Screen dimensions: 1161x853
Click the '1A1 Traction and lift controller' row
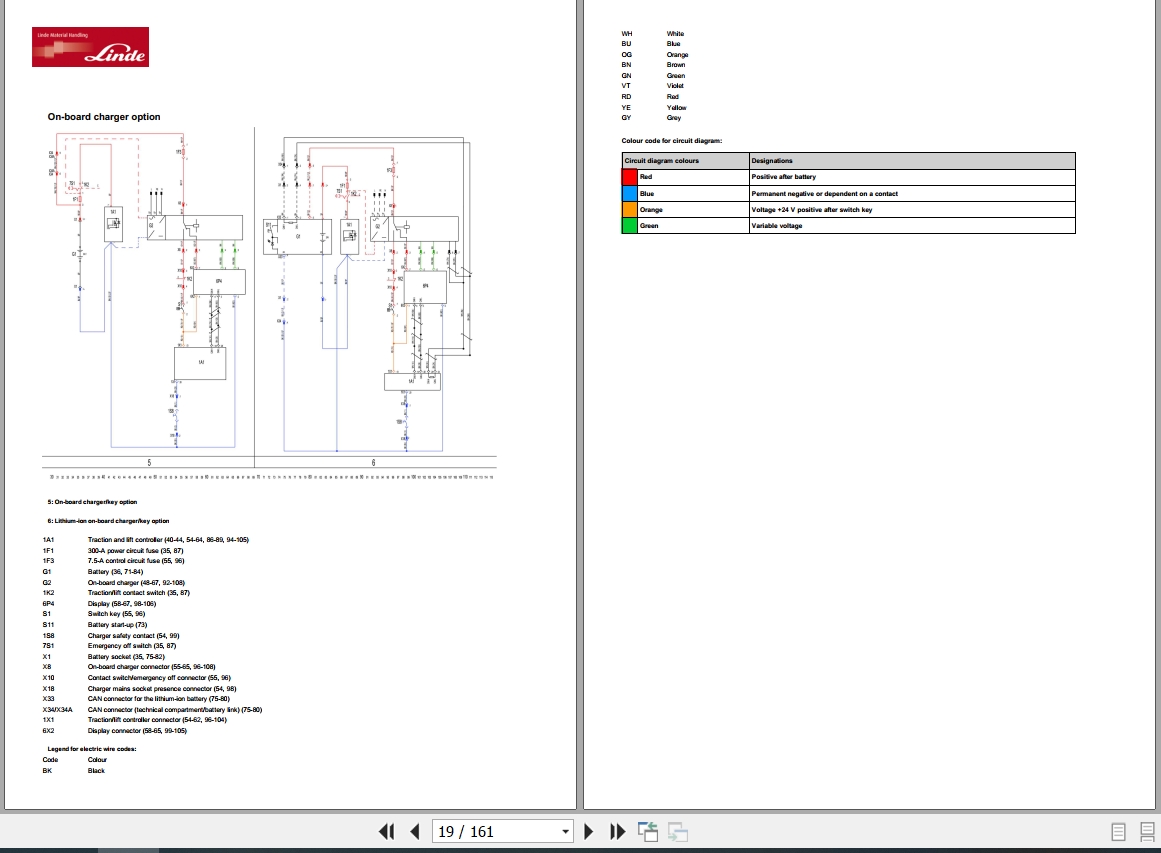(146, 540)
